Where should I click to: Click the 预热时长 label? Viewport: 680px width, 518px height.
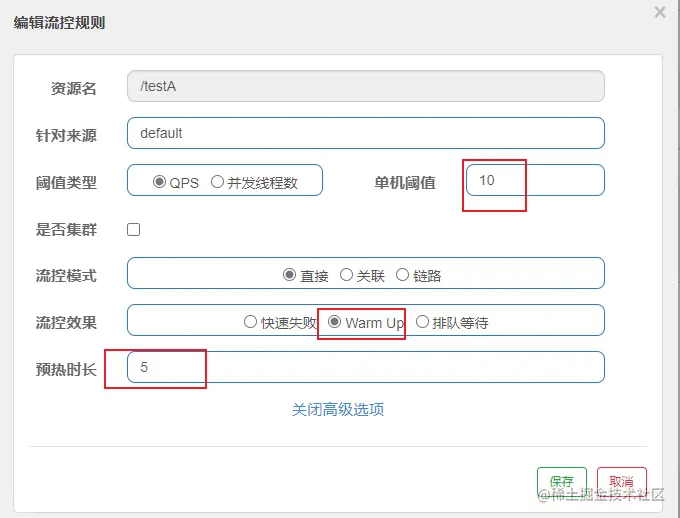click(x=66, y=370)
